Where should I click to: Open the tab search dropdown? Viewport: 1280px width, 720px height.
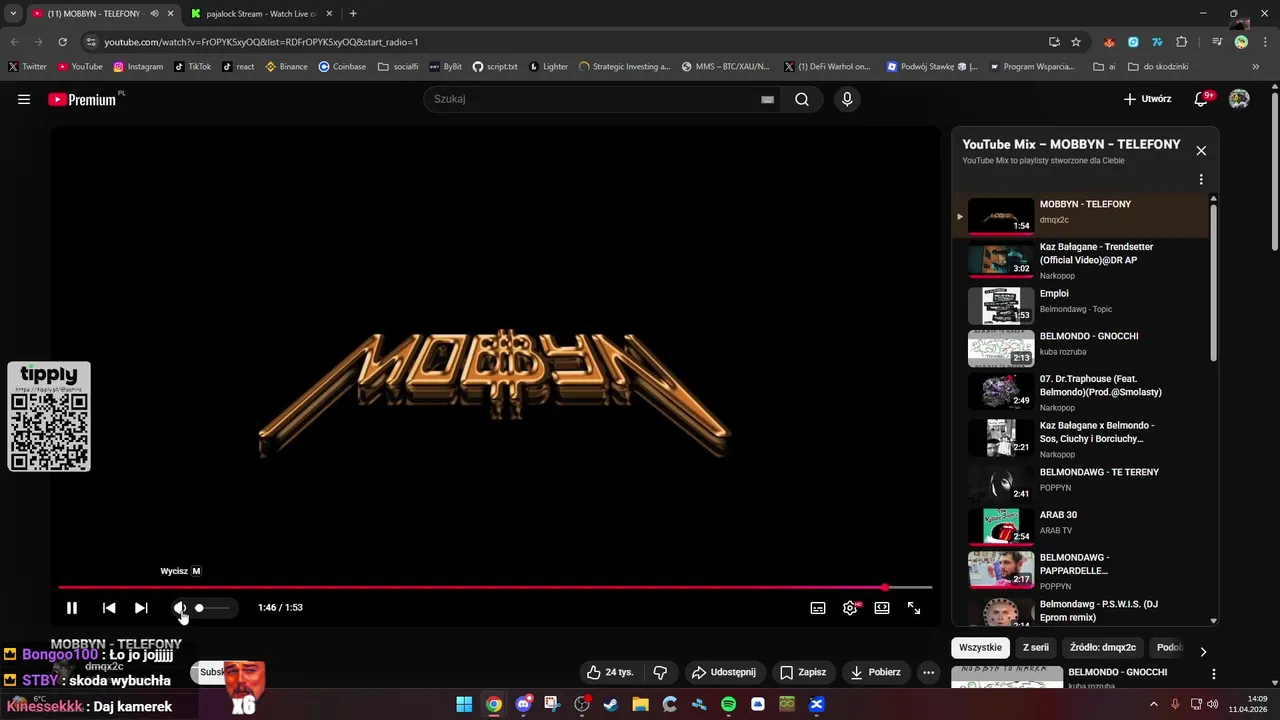click(13, 14)
